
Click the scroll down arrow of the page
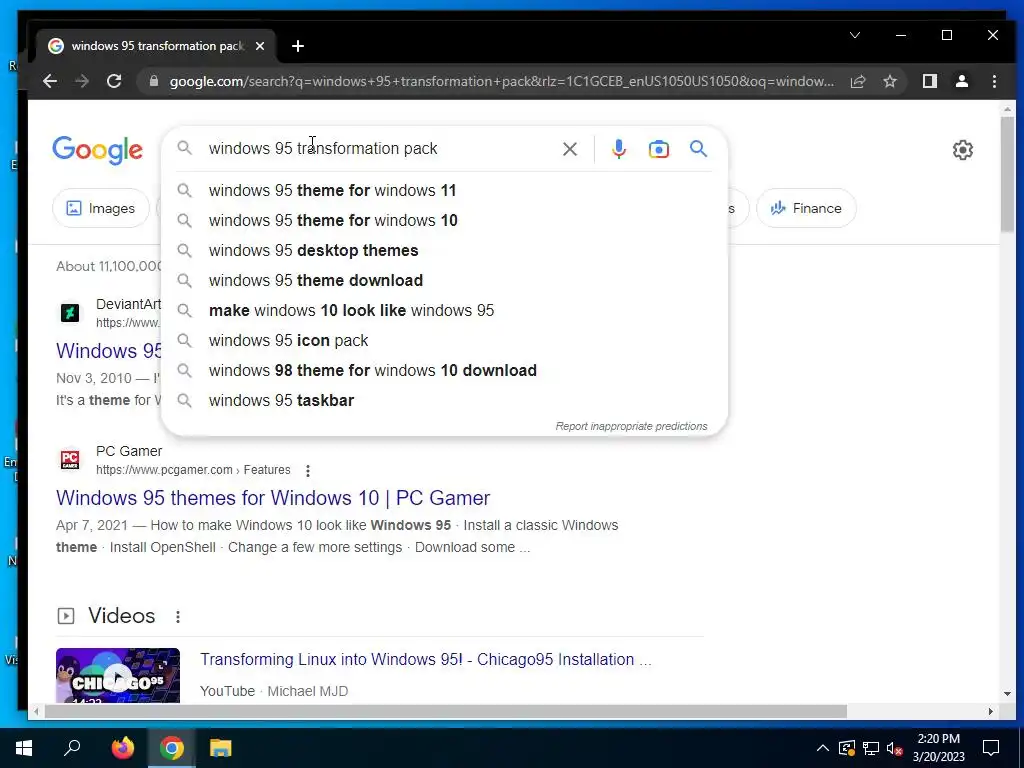pyautogui.click(x=1006, y=694)
